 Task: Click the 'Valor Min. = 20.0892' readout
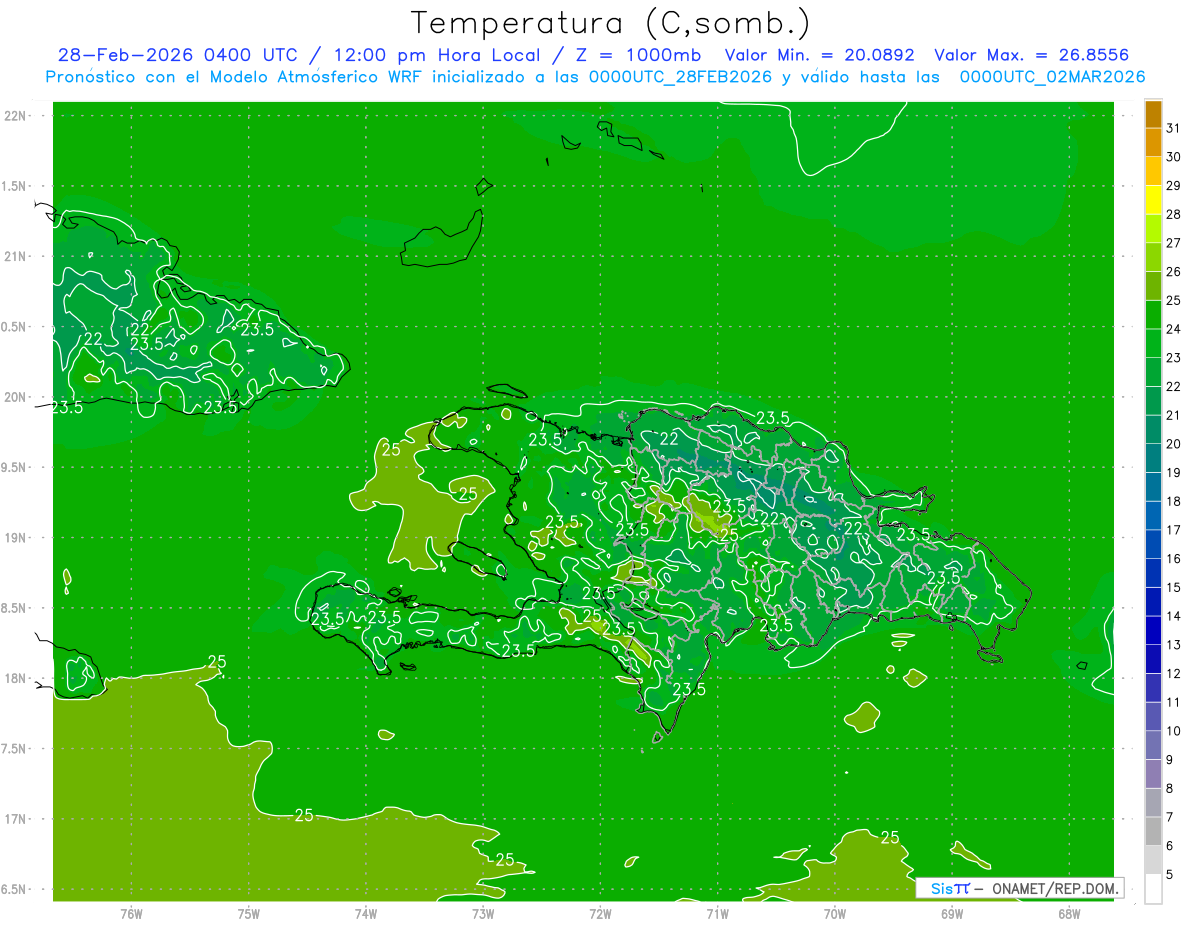pos(820,56)
